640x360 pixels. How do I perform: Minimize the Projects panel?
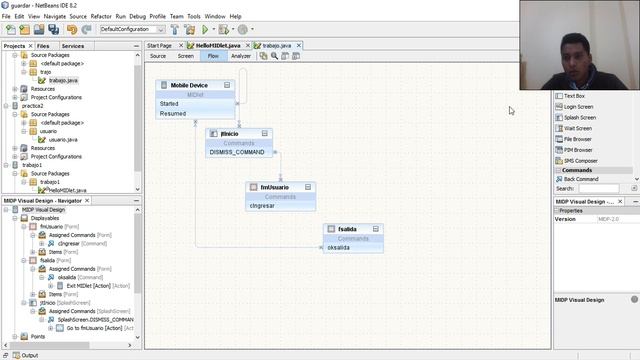tap(136, 46)
